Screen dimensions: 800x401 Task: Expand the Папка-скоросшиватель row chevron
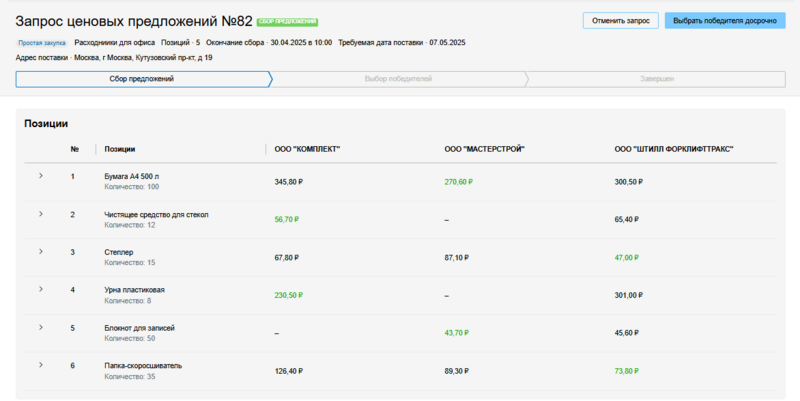41,365
